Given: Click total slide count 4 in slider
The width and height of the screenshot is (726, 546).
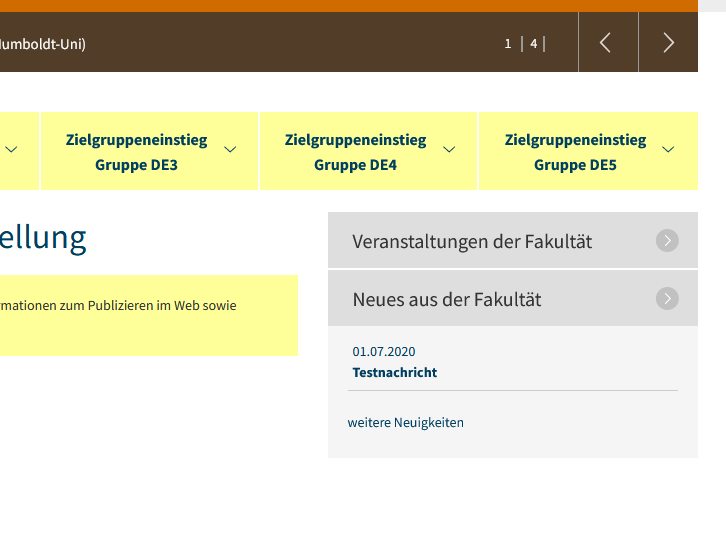Looking at the screenshot, I should 534,44.
